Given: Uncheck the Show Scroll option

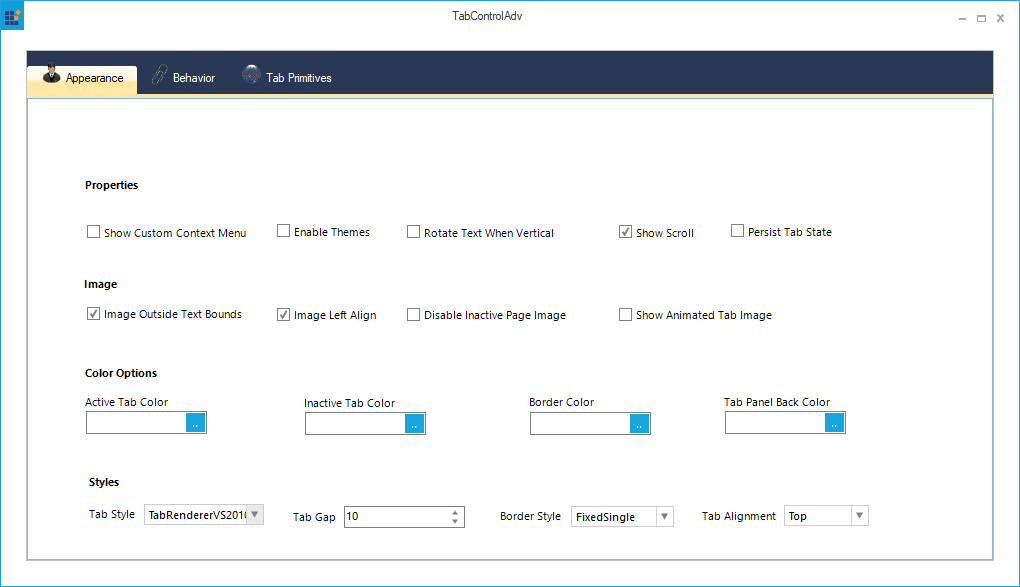Looking at the screenshot, I should pos(625,231).
